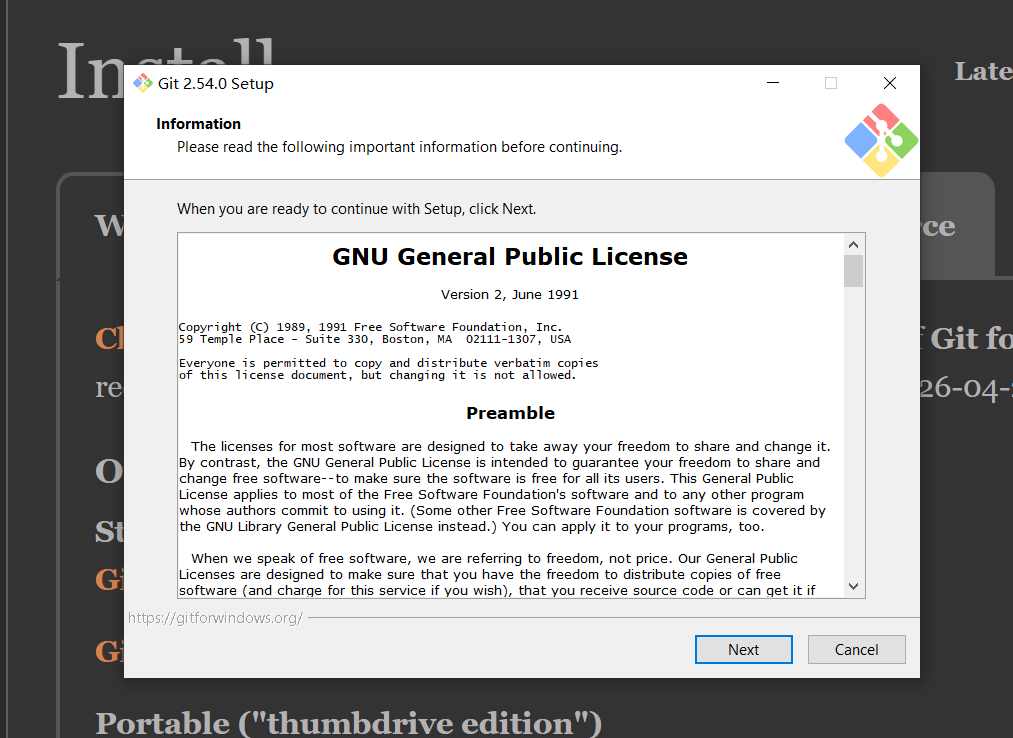Click the large Git logo in the header

881,140
